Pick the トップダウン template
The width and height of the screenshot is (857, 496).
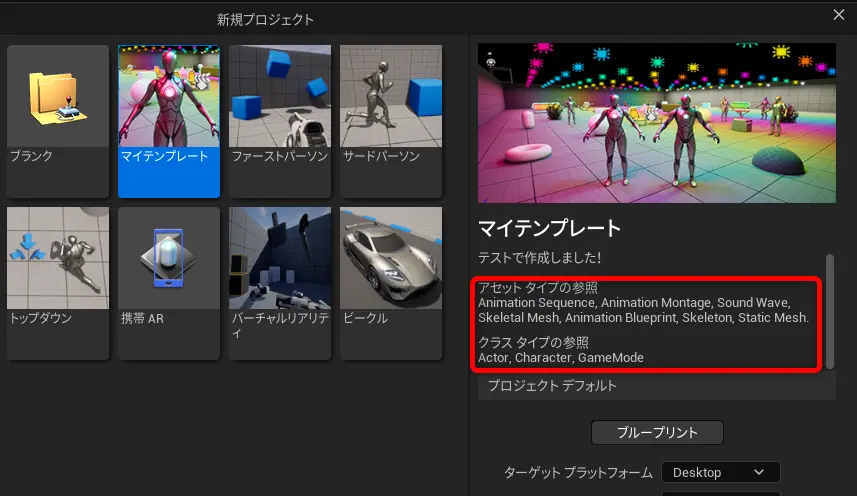[58, 283]
